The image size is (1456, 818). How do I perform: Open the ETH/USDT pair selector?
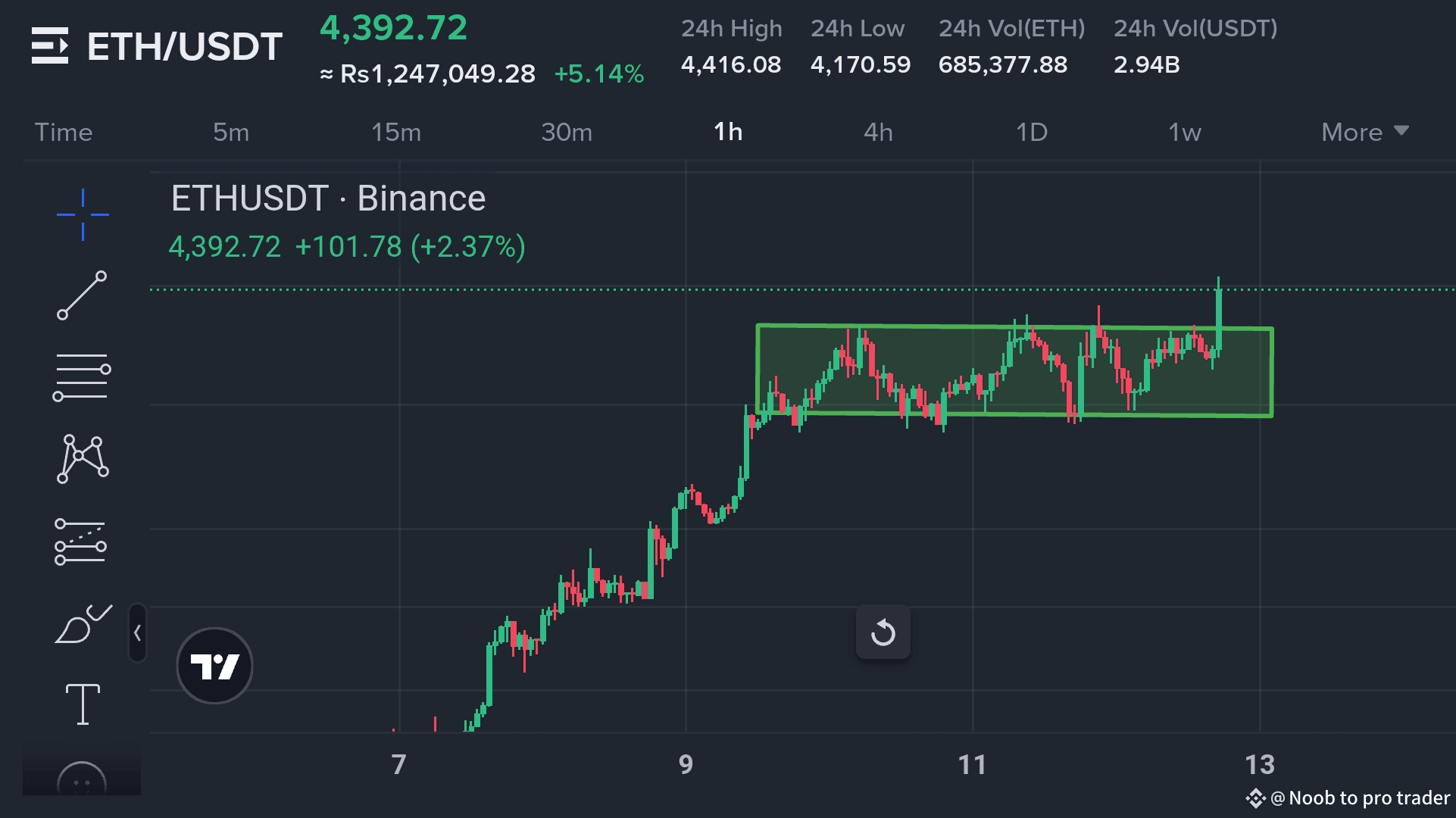coord(184,47)
